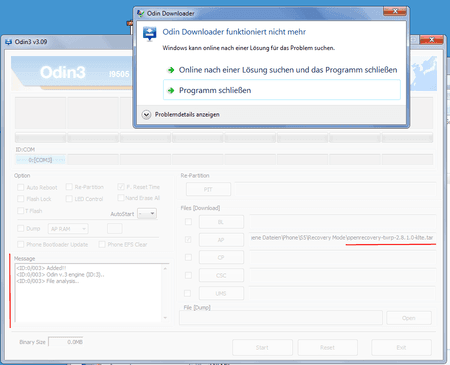Toggle Flash Lock checkbox

(21, 199)
